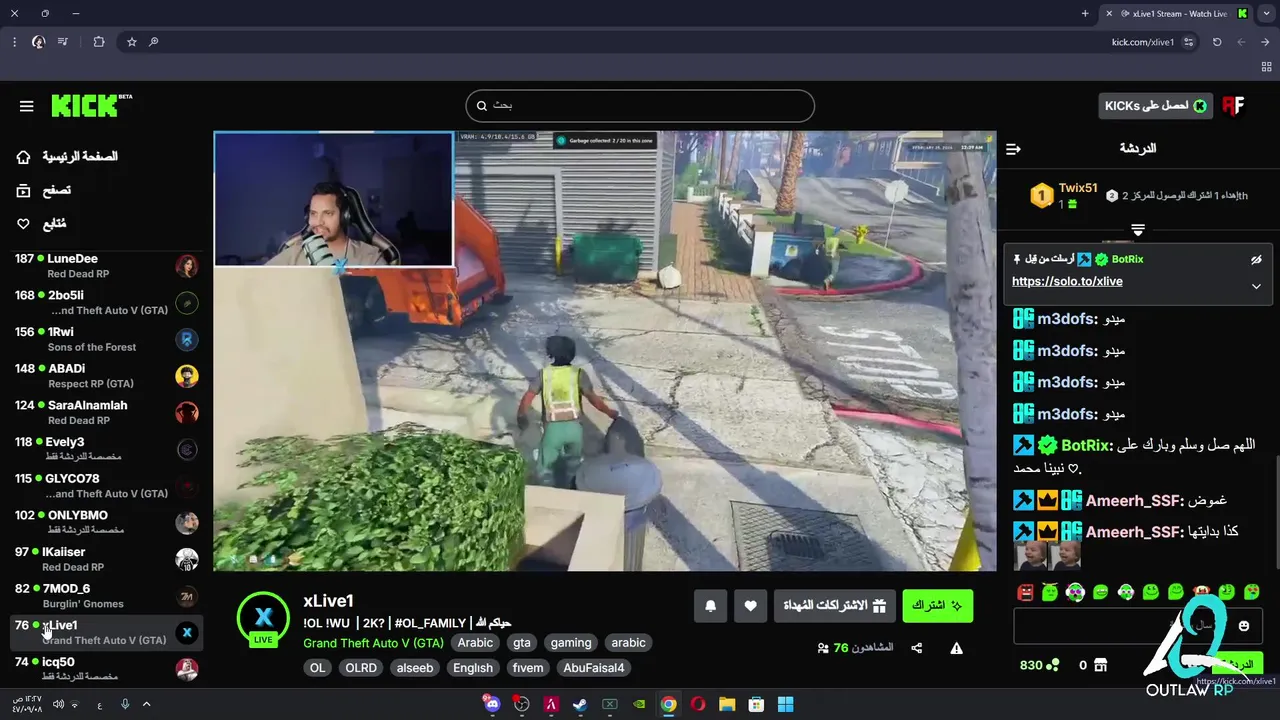1280x720 pixels.
Task: Expand the pinned message chevron
Action: 1256,287
